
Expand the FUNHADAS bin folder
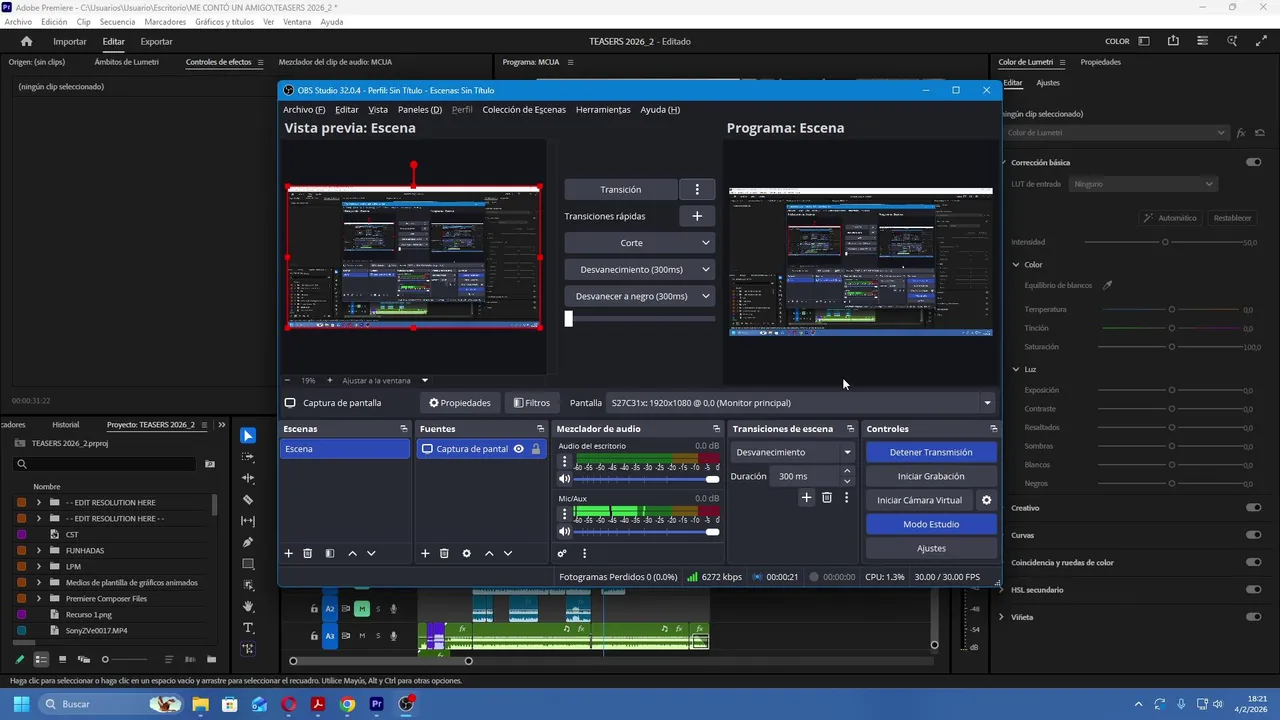pyautogui.click(x=39, y=550)
